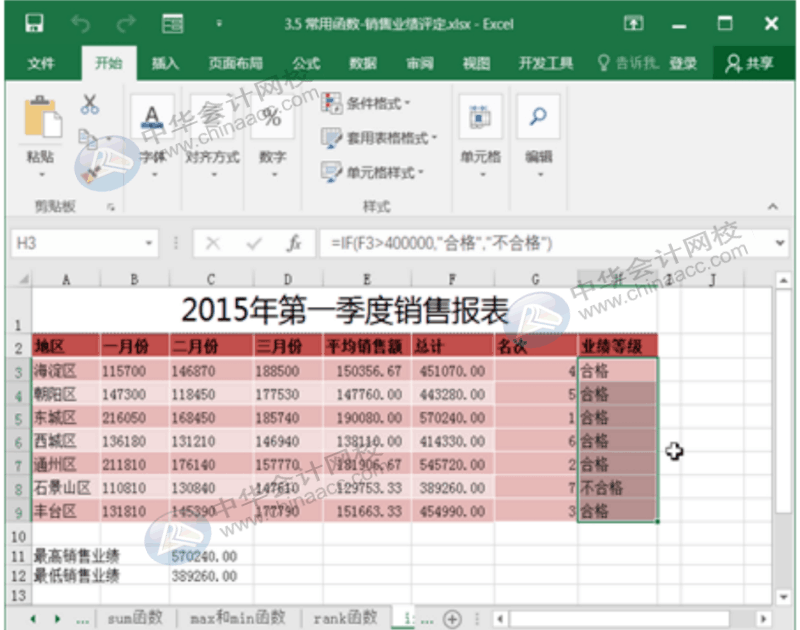This screenshot has width=800, height=630.
Task: Click the Copy icon below scissors
Action: coord(88,138)
